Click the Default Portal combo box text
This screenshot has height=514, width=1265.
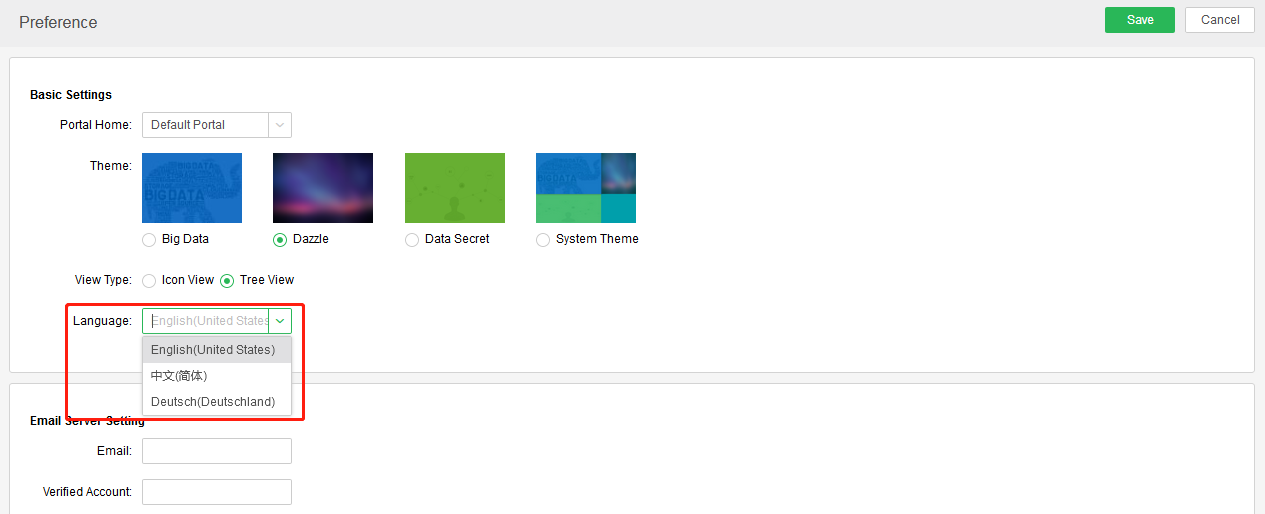click(205, 125)
